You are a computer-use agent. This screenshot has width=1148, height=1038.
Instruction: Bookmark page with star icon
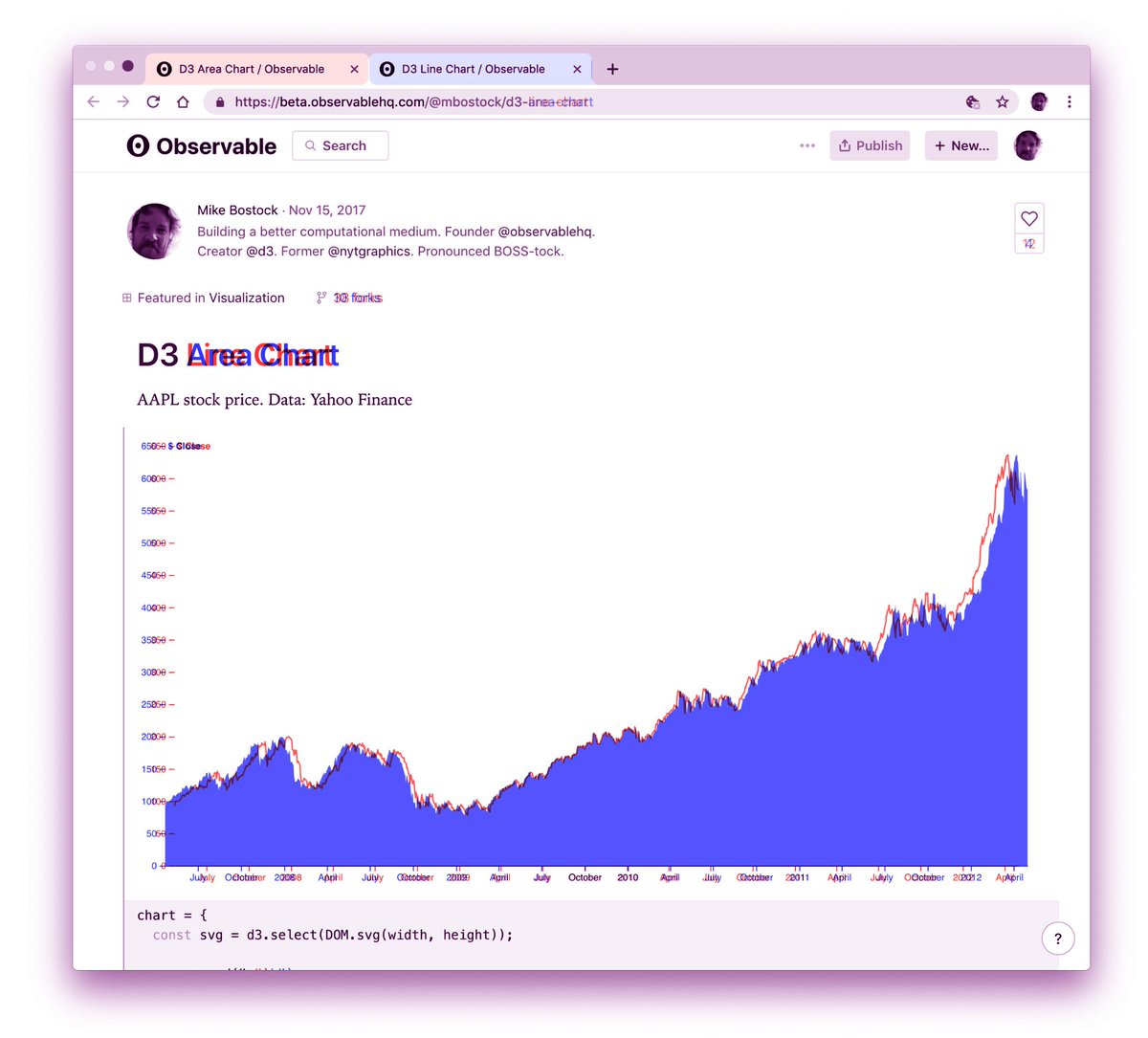point(1003,101)
